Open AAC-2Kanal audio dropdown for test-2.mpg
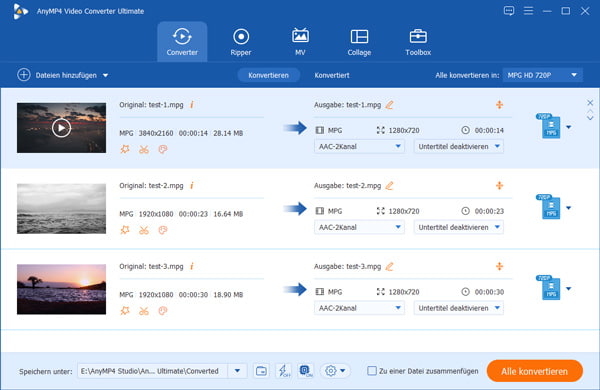This screenshot has height=390, width=600. [359, 227]
